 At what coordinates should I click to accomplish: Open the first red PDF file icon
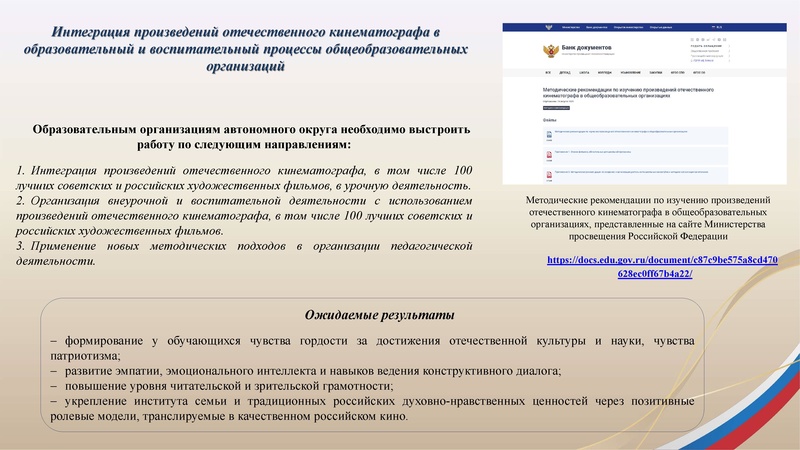coord(549,155)
